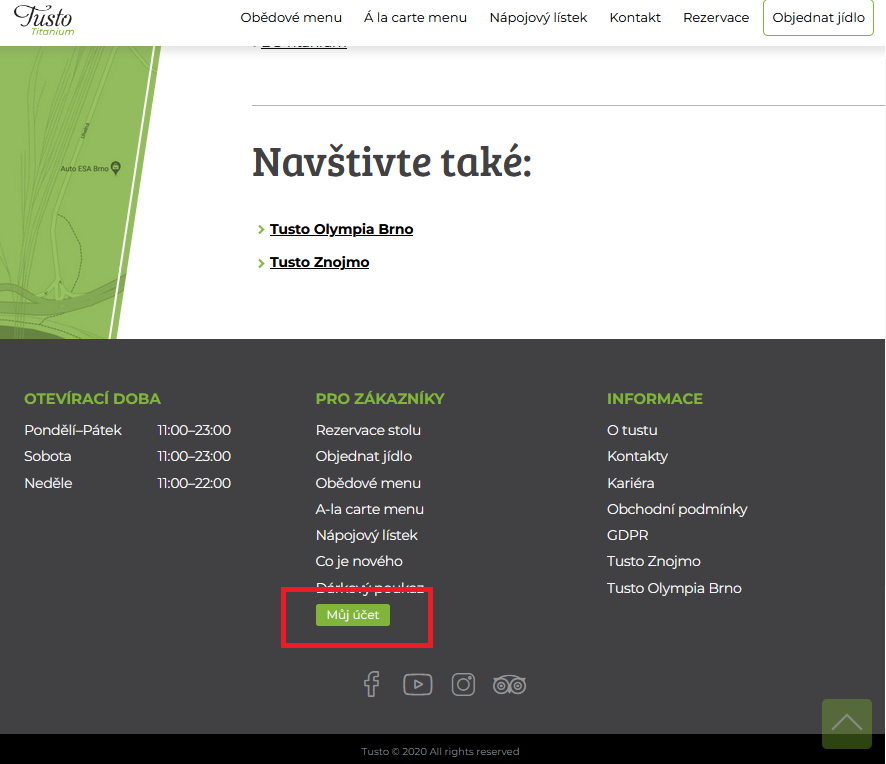Image resolution: width=886 pixels, height=764 pixels.
Task: Open Tusto Olympia Brno link in Informace column
Action: [674, 588]
